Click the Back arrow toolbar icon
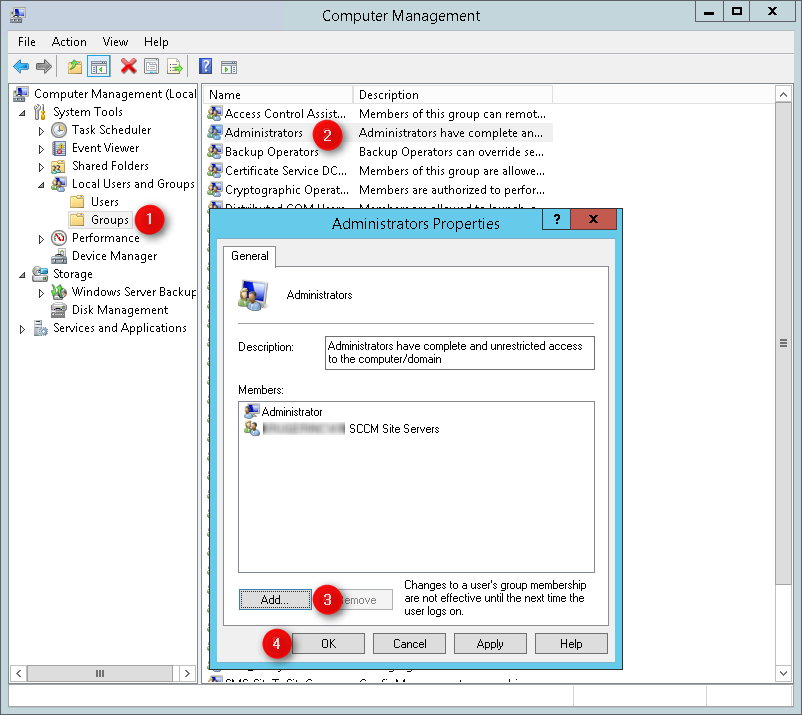Viewport: 802px width, 715px height. tap(21, 66)
